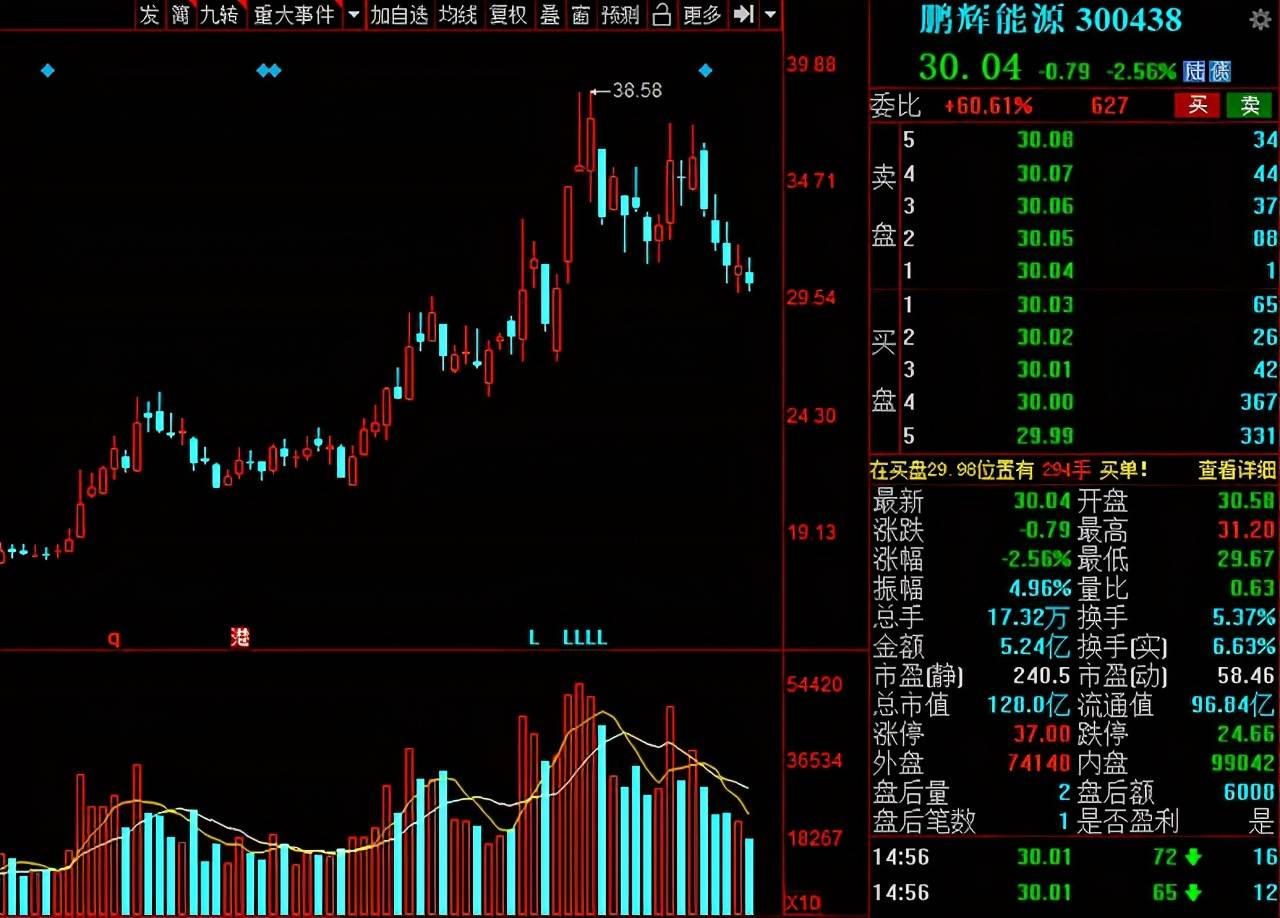Viewport: 1280px width, 918px height.
Task: Click the 委比 value +60.61%
Action: point(987,105)
